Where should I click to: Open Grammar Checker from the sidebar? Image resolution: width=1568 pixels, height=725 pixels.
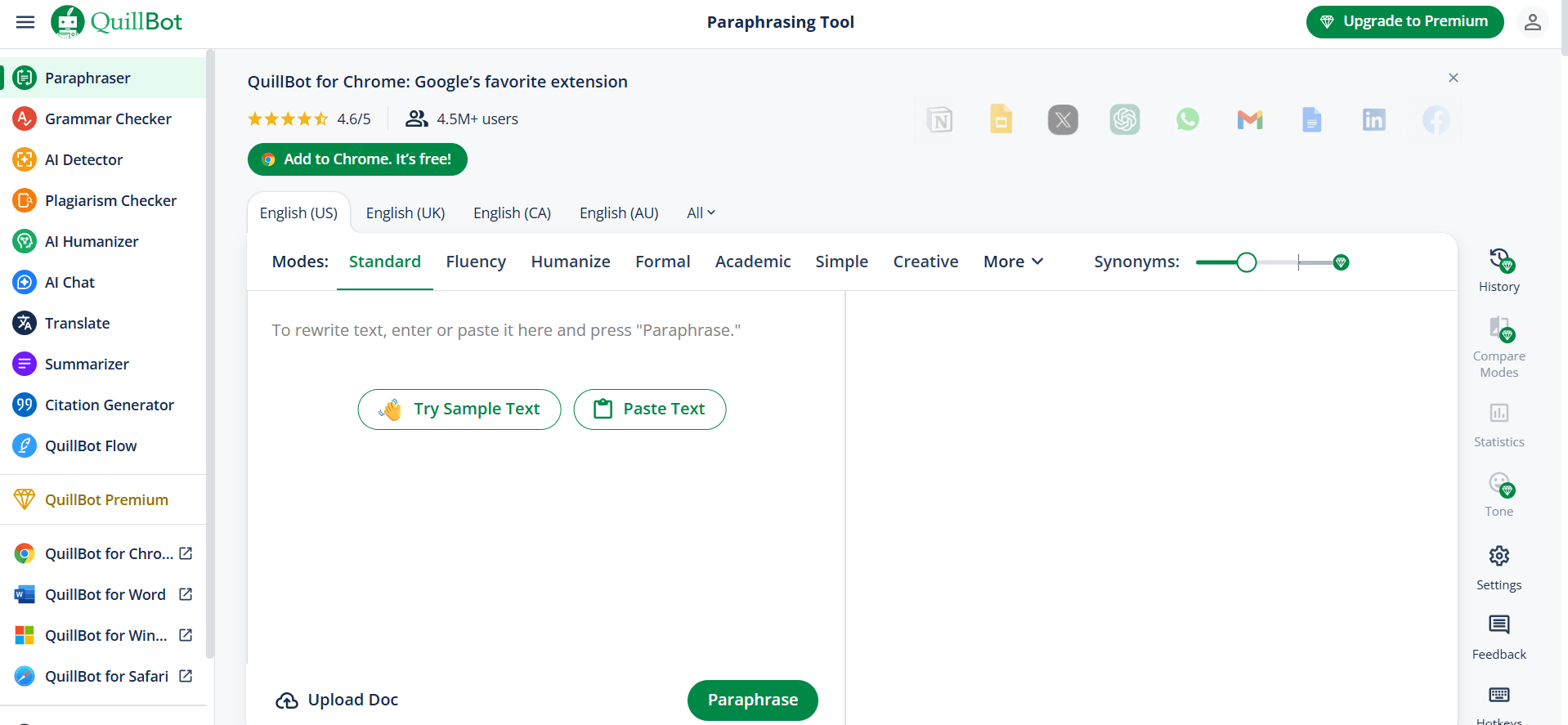pyautogui.click(x=108, y=119)
